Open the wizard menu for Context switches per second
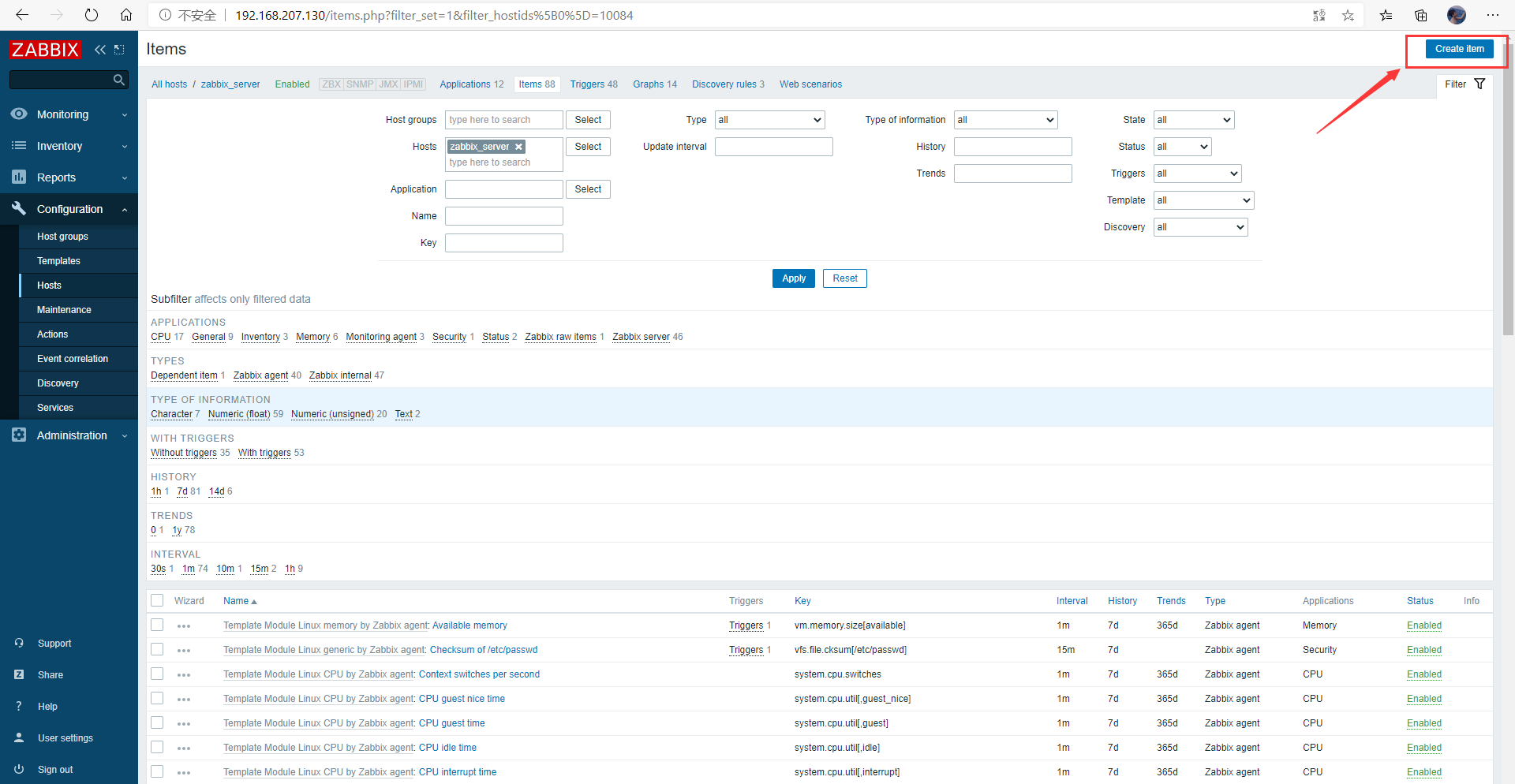The image size is (1515, 784). (184, 675)
